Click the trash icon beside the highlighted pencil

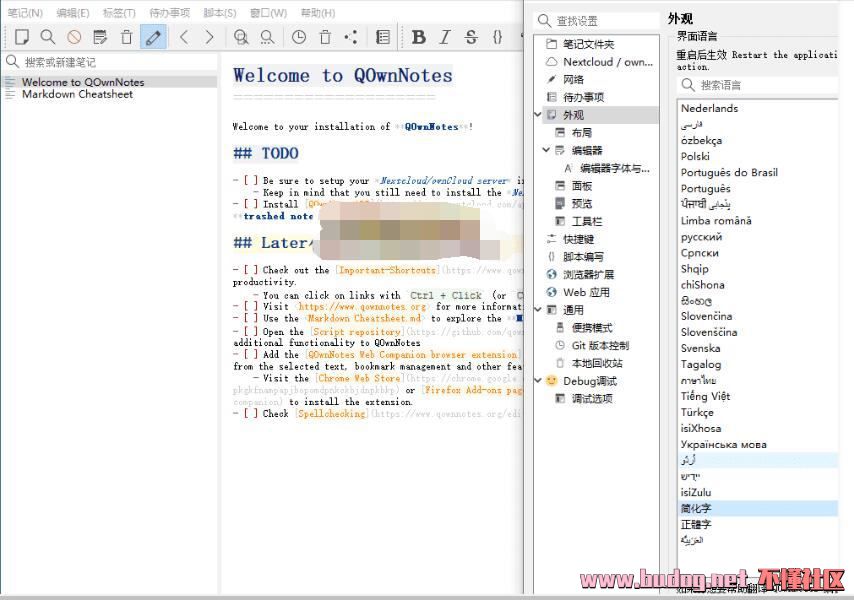pyautogui.click(x=126, y=37)
